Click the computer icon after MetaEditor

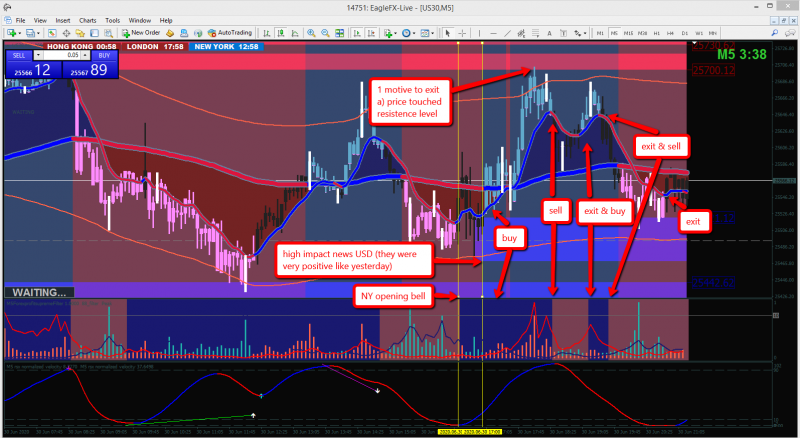(184, 33)
